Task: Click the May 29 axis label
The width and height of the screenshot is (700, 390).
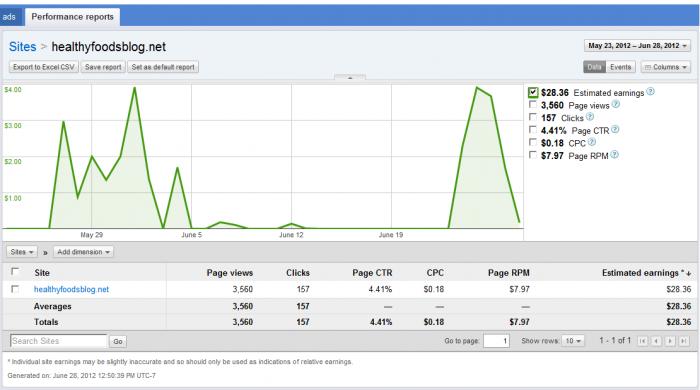Action: pyautogui.click(x=92, y=235)
